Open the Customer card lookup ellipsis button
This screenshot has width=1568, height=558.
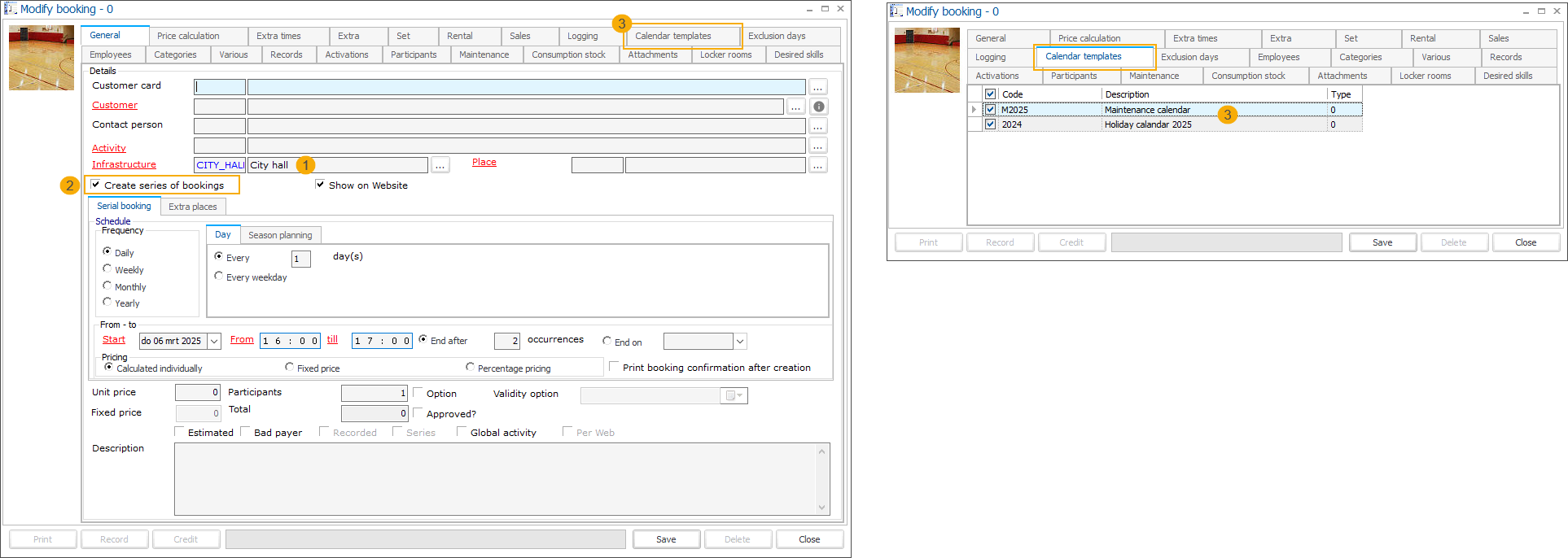pyautogui.click(x=817, y=87)
